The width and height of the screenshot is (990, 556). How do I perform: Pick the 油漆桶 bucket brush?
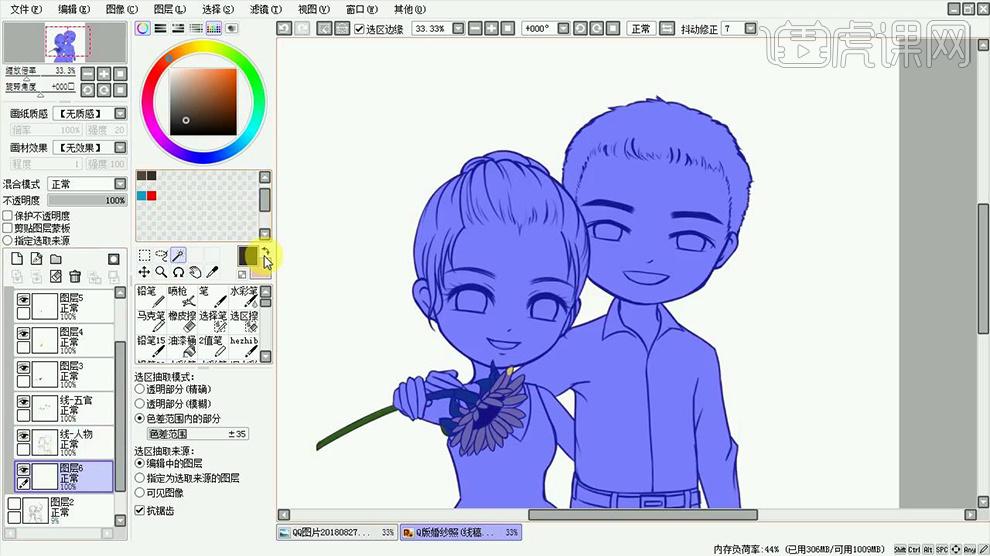click(183, 346)
